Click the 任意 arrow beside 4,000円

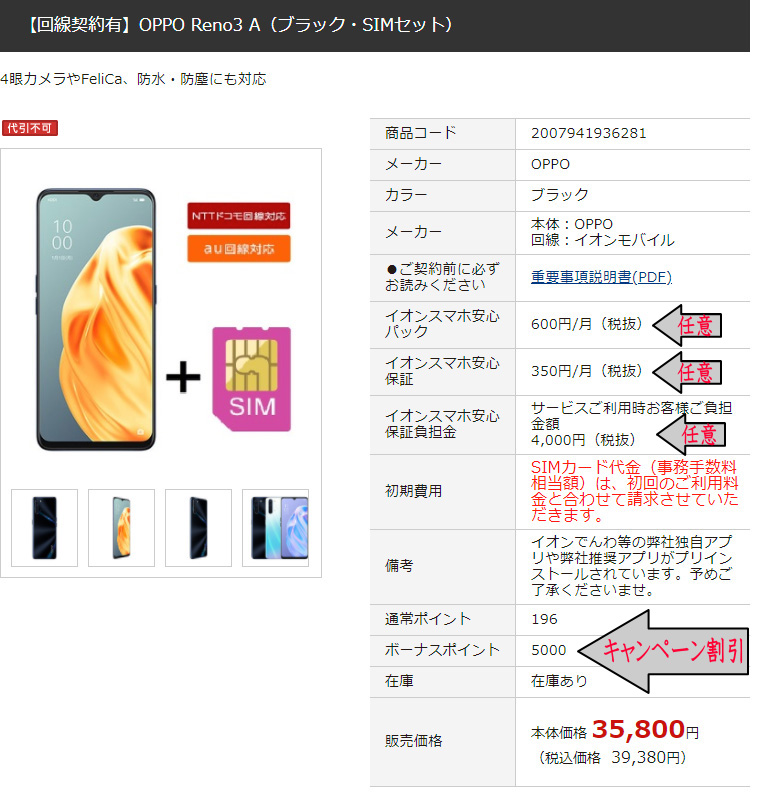(692, 435)
